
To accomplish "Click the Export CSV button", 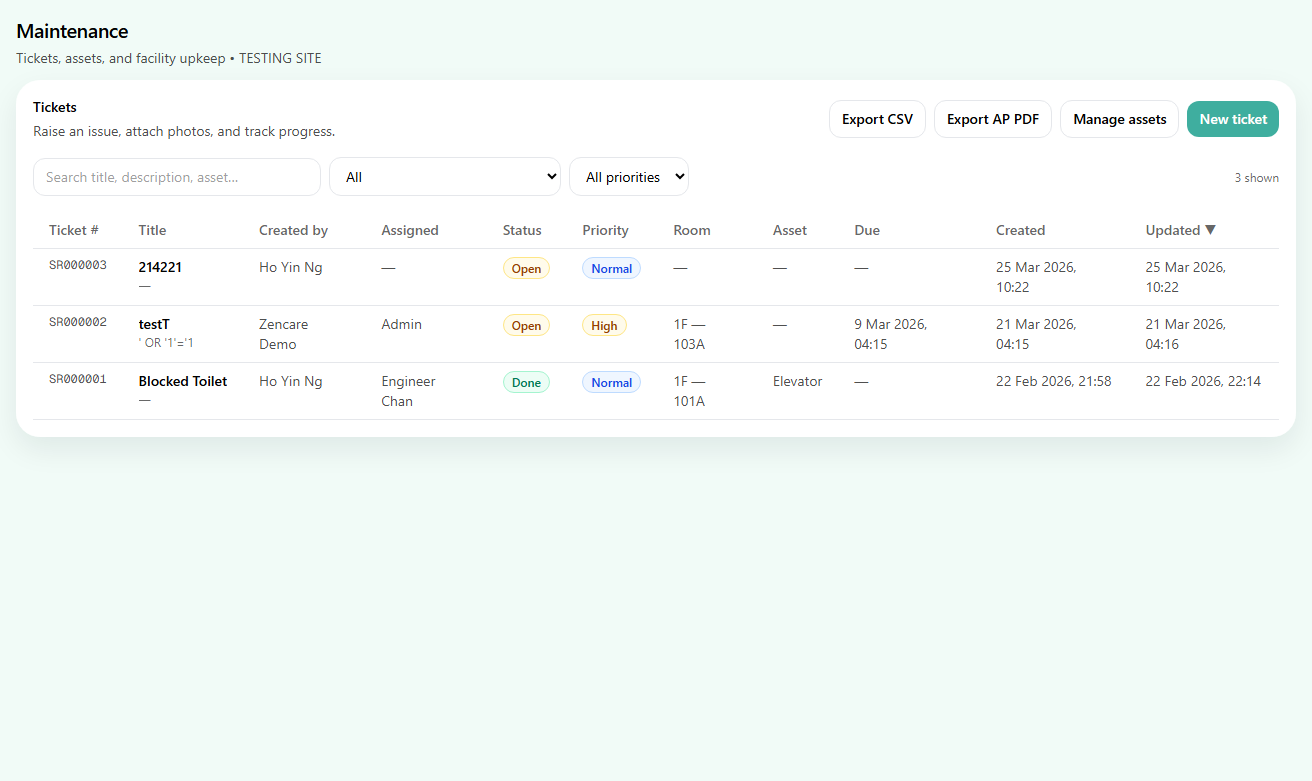I will pyautogui.click(x=877, y=119).
